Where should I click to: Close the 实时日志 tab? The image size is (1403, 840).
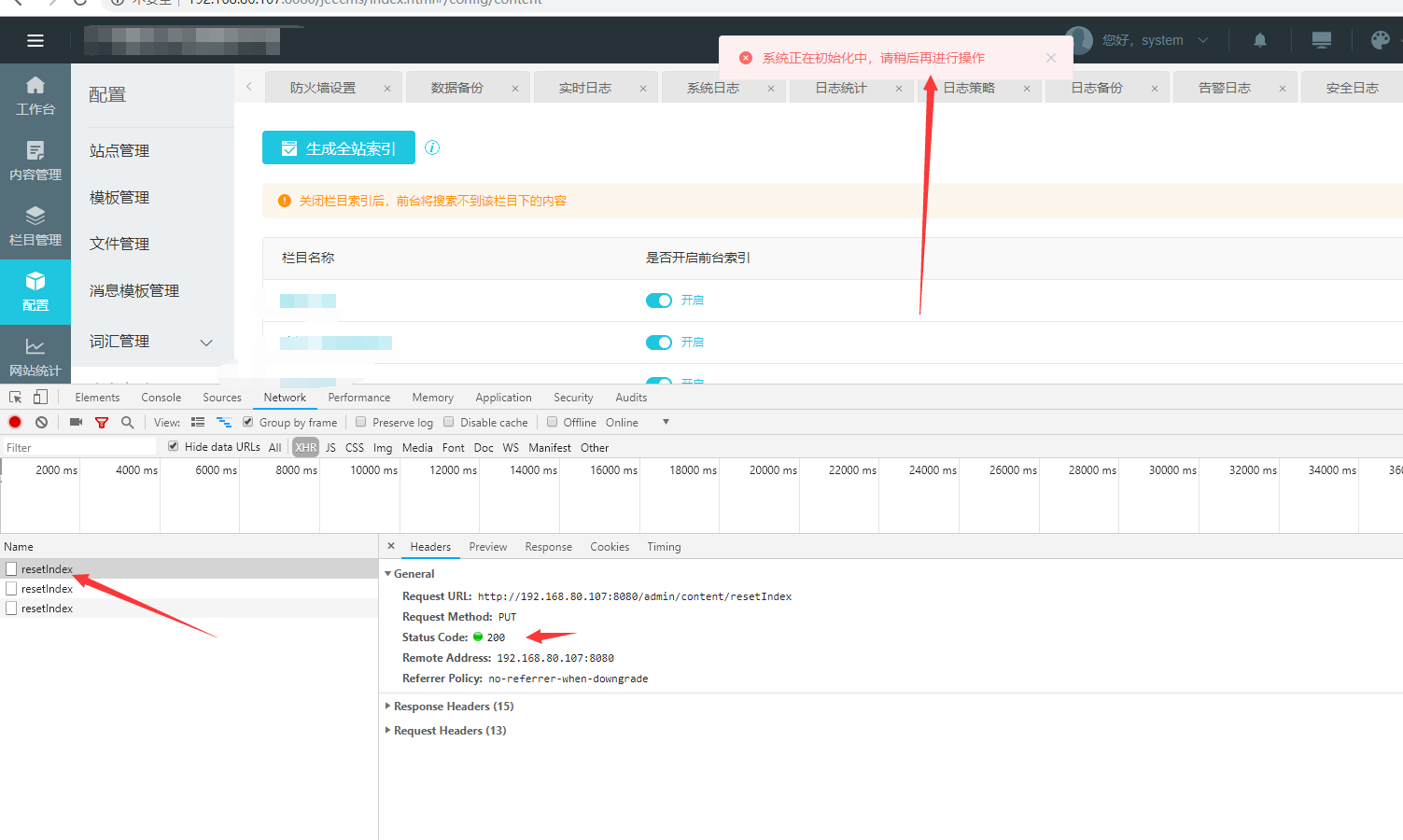click(x=643, y=89)
